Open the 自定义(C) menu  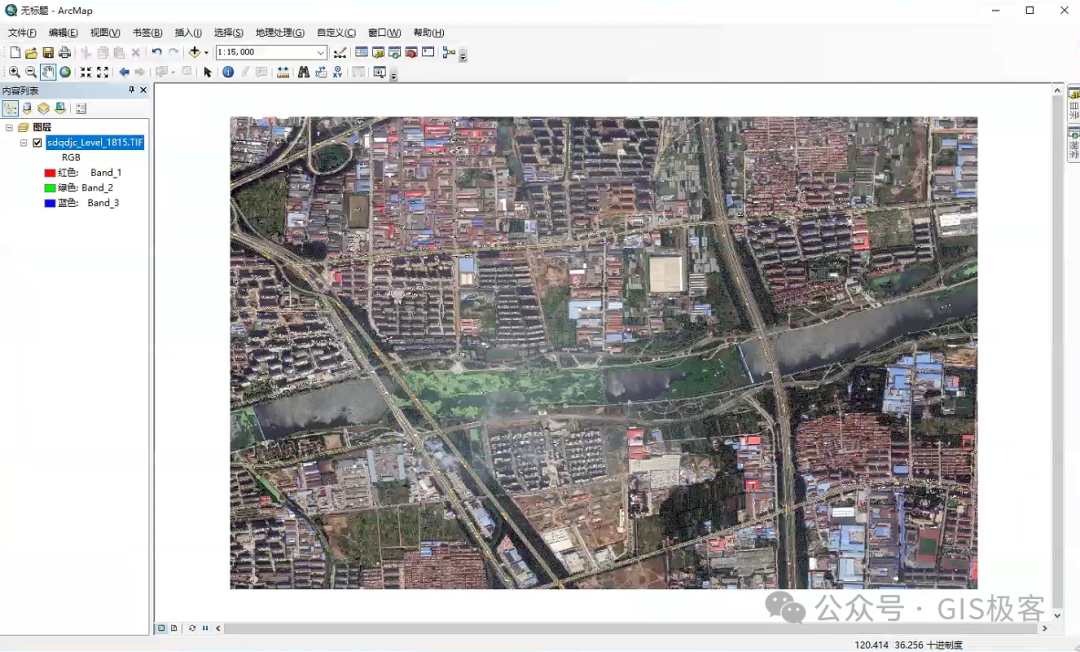click(x=336, y=32)
